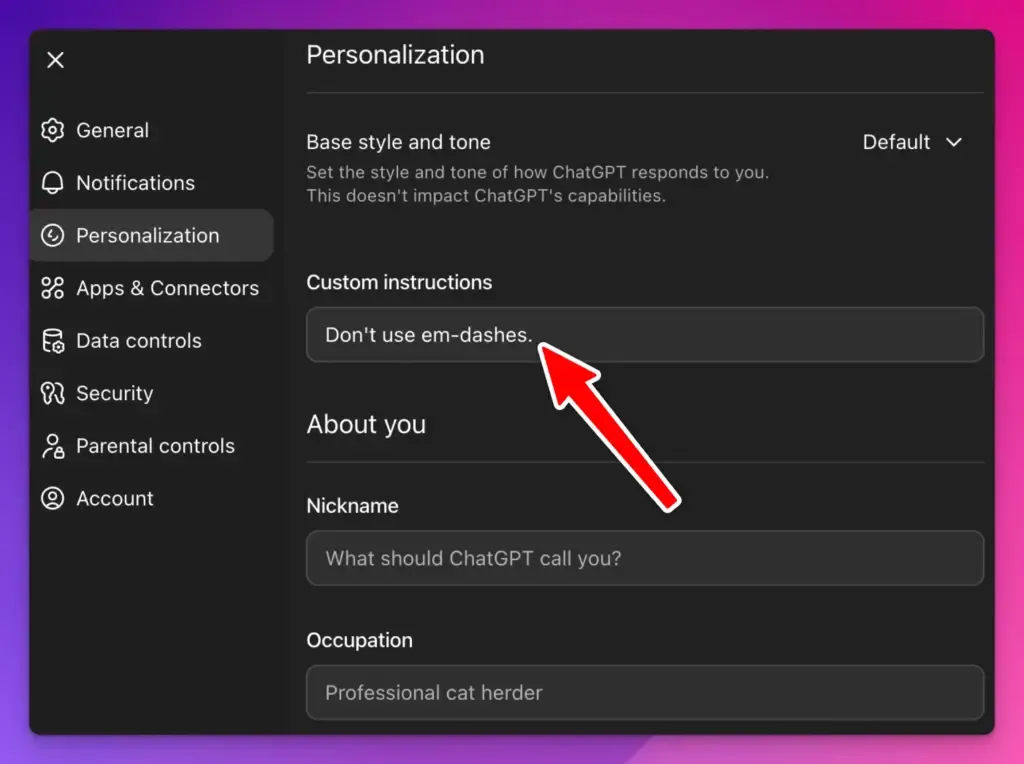This screenshot has height=764, width=1024.
Task: Open the Default style and tone dropdown
Action: pyautogui.click(x=896, y=142)
